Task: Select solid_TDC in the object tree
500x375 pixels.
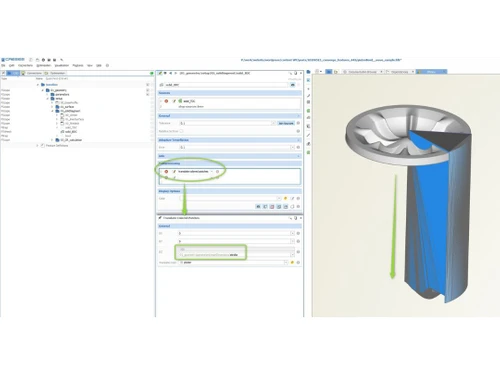Action: tap(71, 127)
